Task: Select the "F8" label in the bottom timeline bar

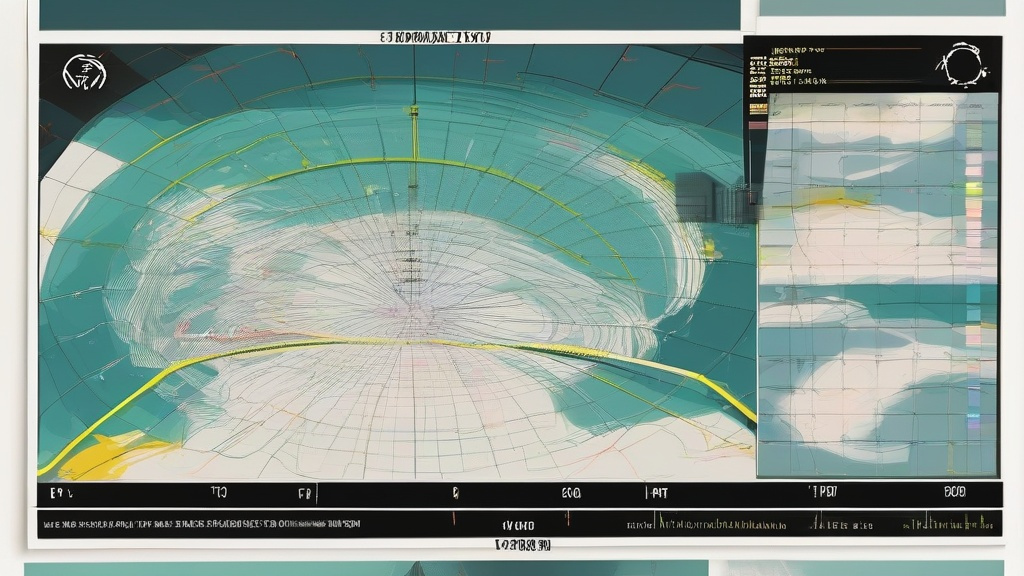Action: pos(305,493)
